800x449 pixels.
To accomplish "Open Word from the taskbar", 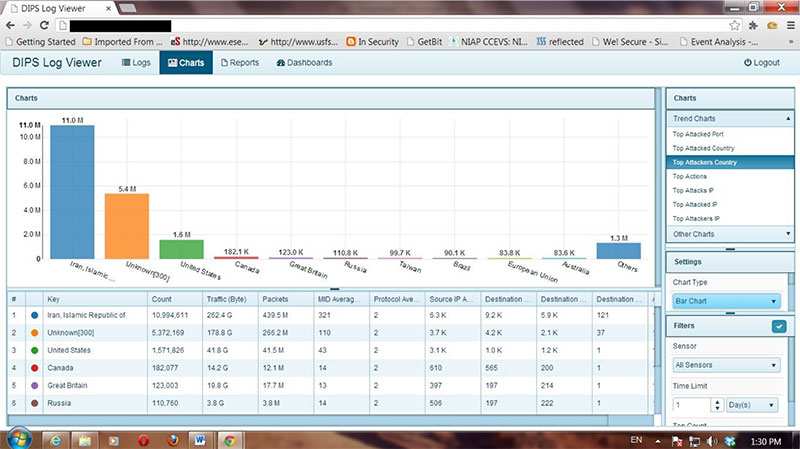I will click(x=202, y=440).
